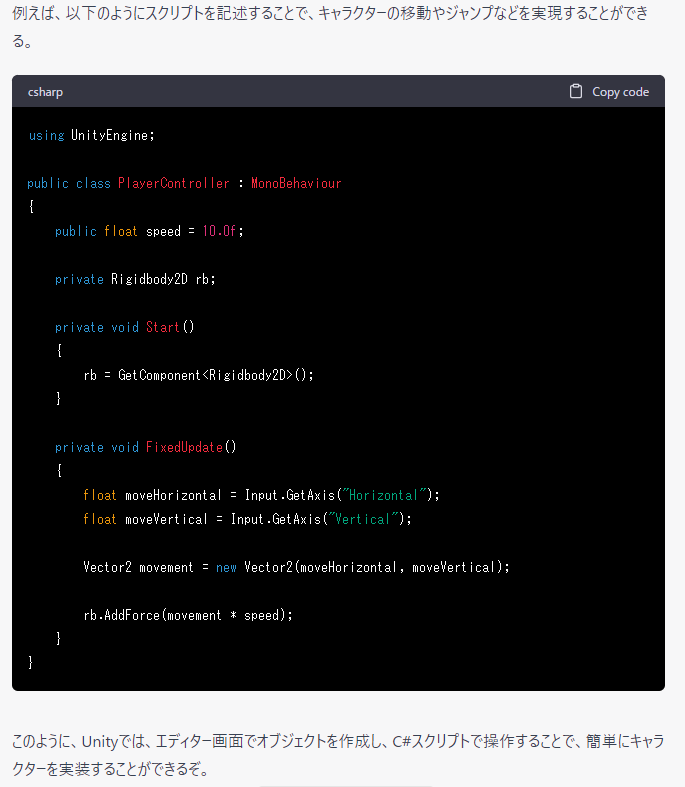Click the "Horizontal" string literal
Screen dimensions: 685x787
(384, 495)
